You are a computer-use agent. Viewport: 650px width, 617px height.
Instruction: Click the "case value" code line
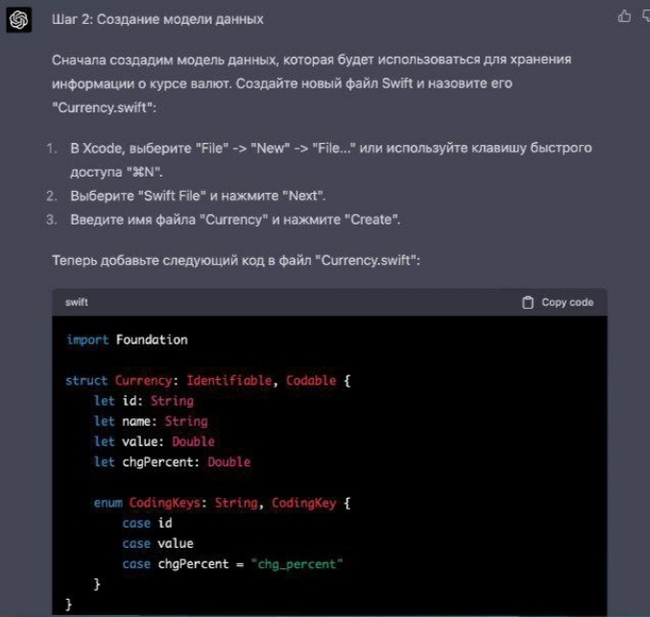(x=151, y=543)
